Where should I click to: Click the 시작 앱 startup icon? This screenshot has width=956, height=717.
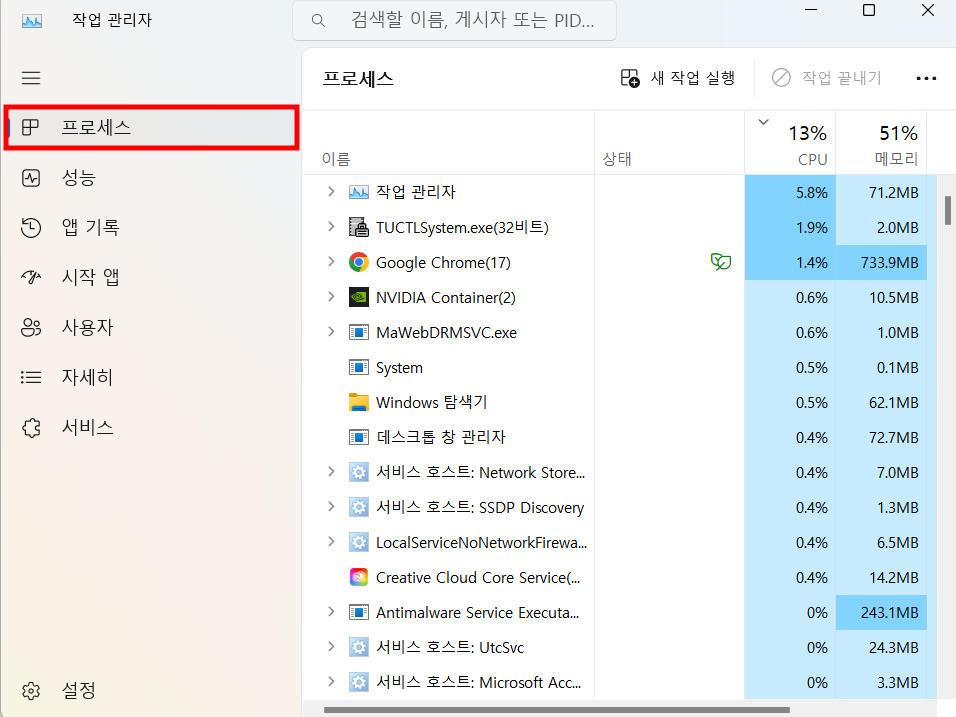click(x=31, y=277)
